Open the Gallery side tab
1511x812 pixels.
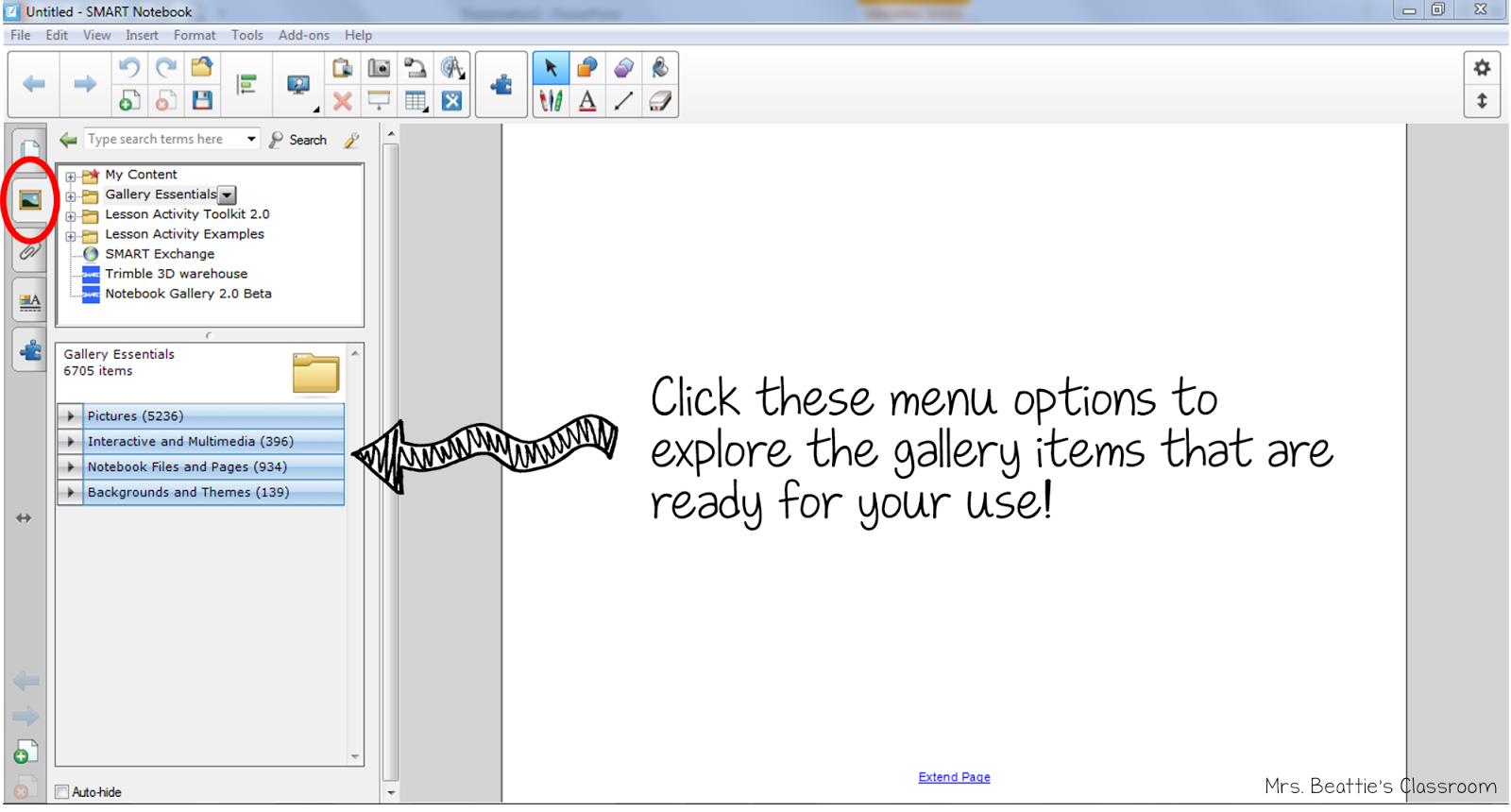point(30,200)
